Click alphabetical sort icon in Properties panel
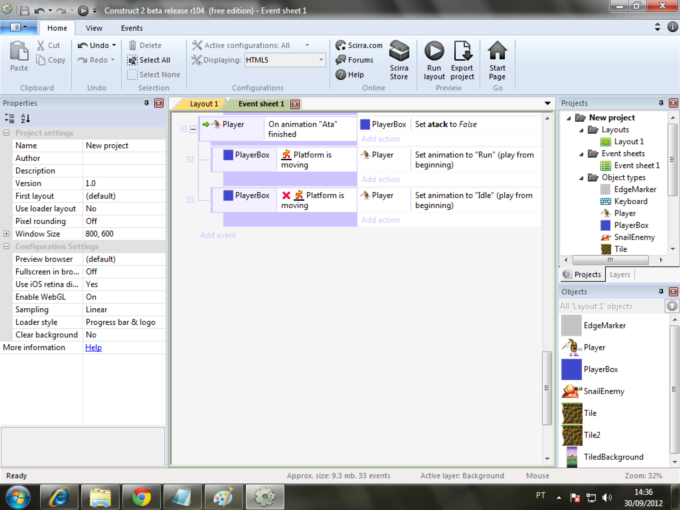This screenshot has height=510, width=680. [26, 118]
